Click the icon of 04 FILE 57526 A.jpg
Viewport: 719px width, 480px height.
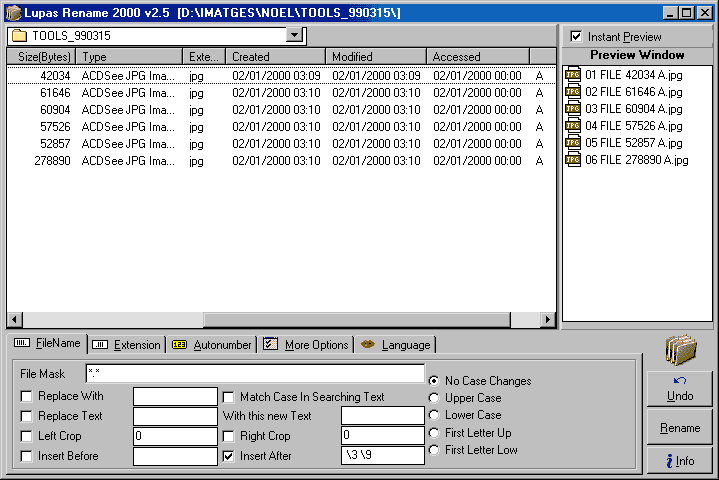[573, 126]
